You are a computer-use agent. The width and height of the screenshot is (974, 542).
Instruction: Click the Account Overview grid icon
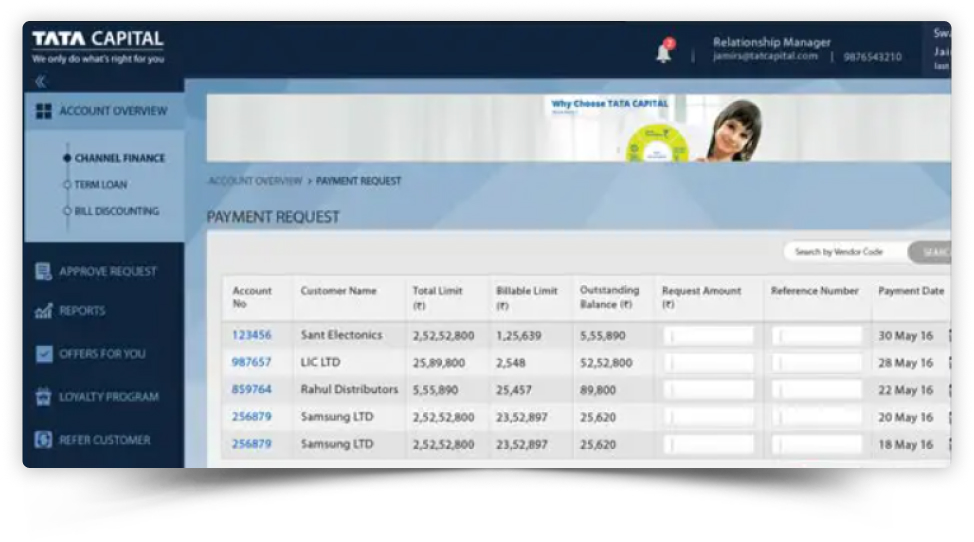tap(43, 111)
